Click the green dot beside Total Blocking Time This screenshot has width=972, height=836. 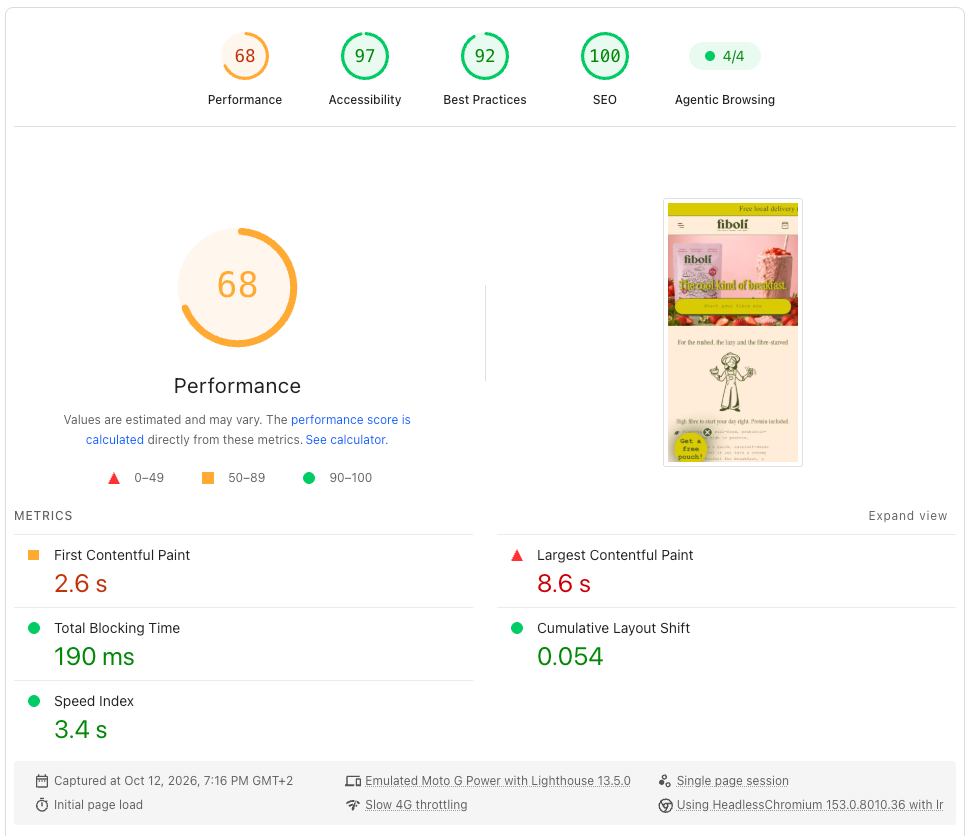pos(34,628)
